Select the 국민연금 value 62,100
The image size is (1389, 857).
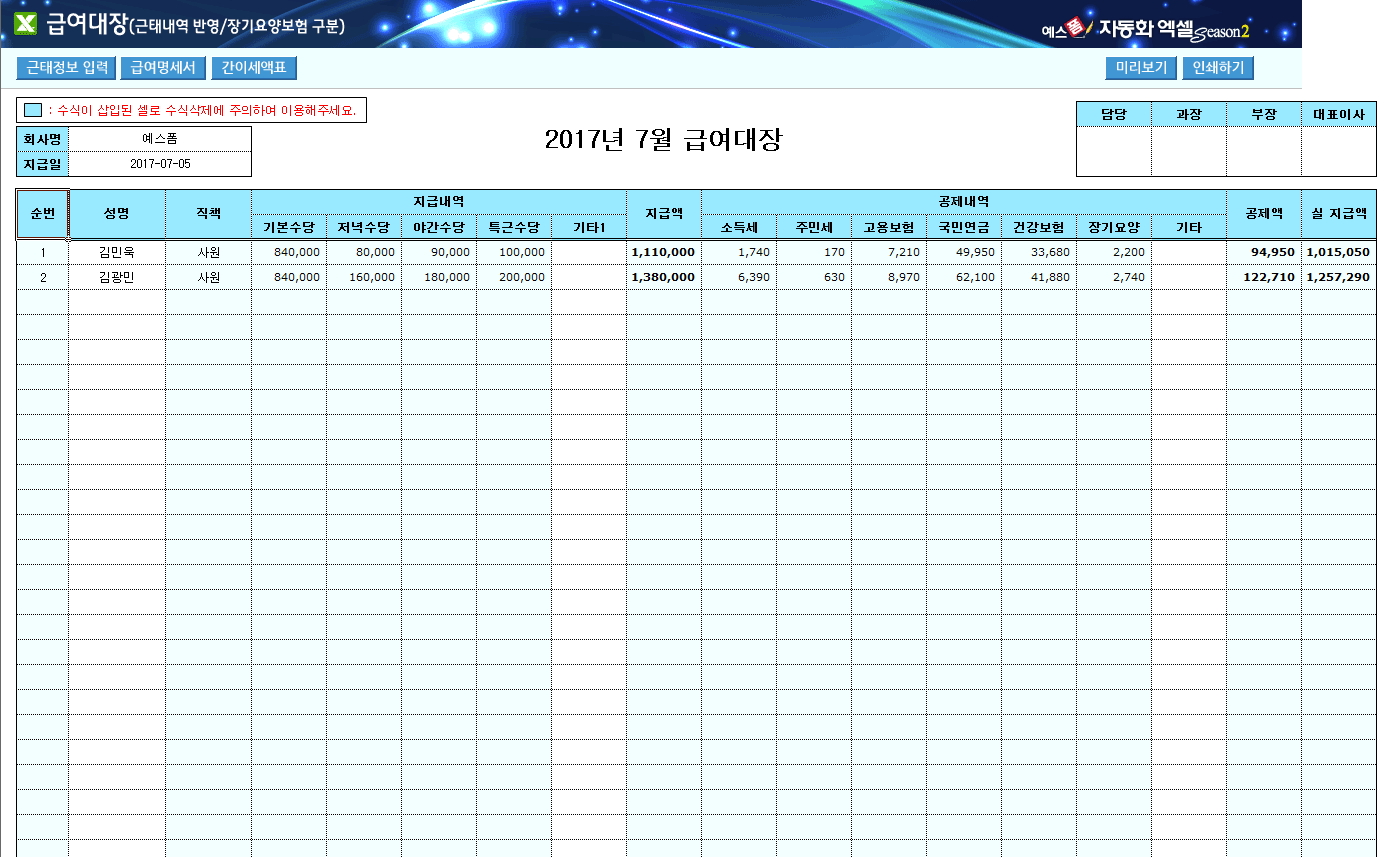click(x=964, y=277)
